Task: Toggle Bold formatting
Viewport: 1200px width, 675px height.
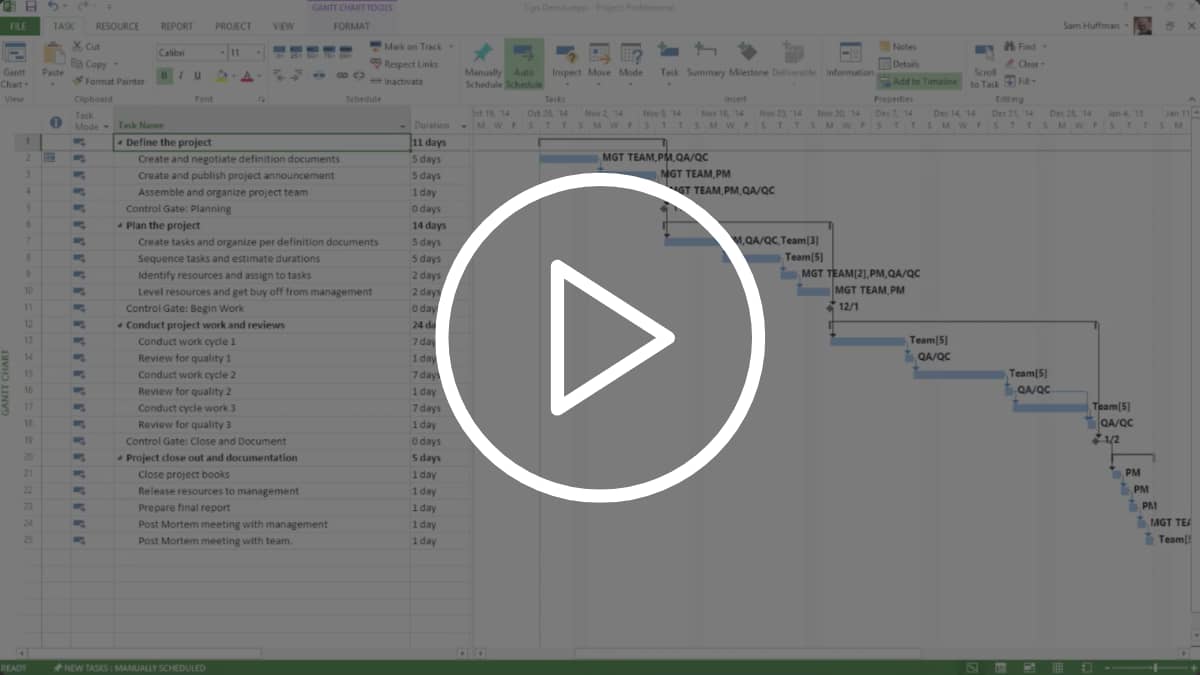Action: point(164,76)
